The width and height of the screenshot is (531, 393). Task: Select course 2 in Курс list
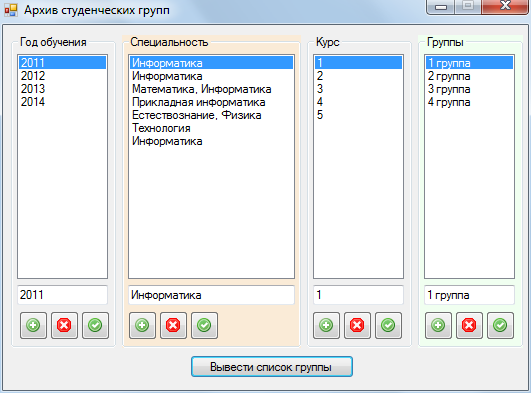(x=359, y=76)
